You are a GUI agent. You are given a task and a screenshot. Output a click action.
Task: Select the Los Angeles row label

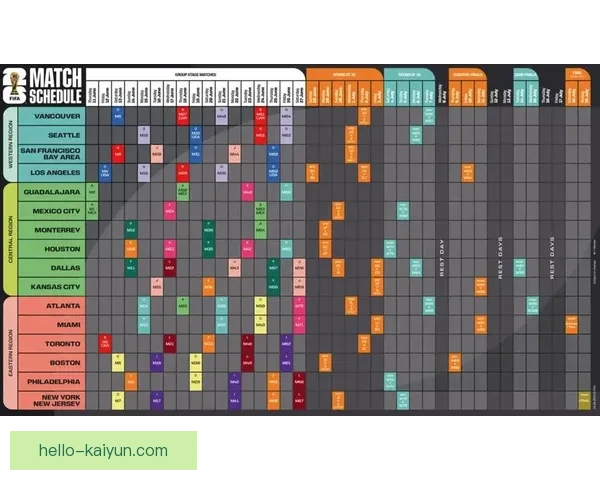(x=51, y=172)
